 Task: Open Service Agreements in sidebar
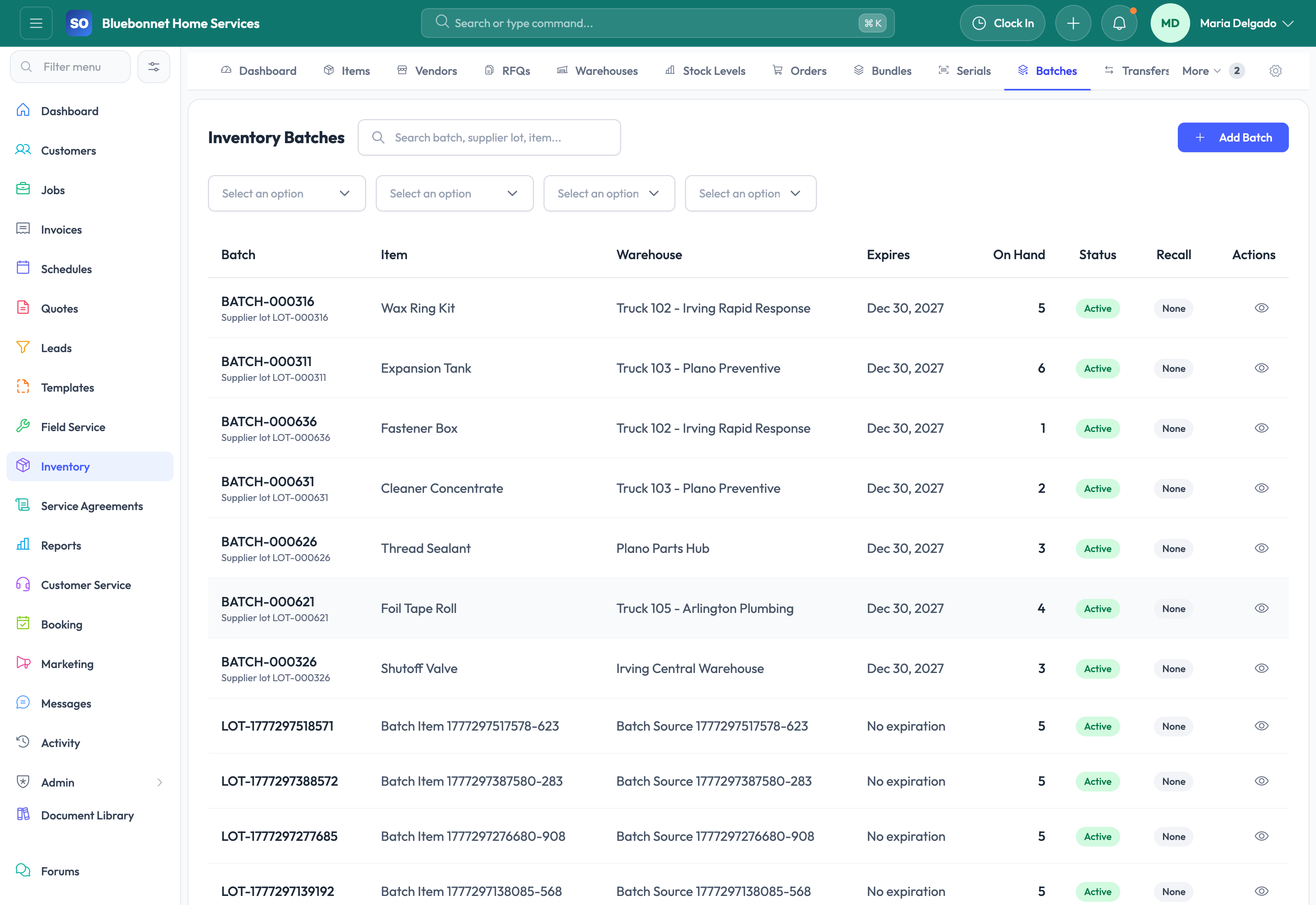pos(90,506)
